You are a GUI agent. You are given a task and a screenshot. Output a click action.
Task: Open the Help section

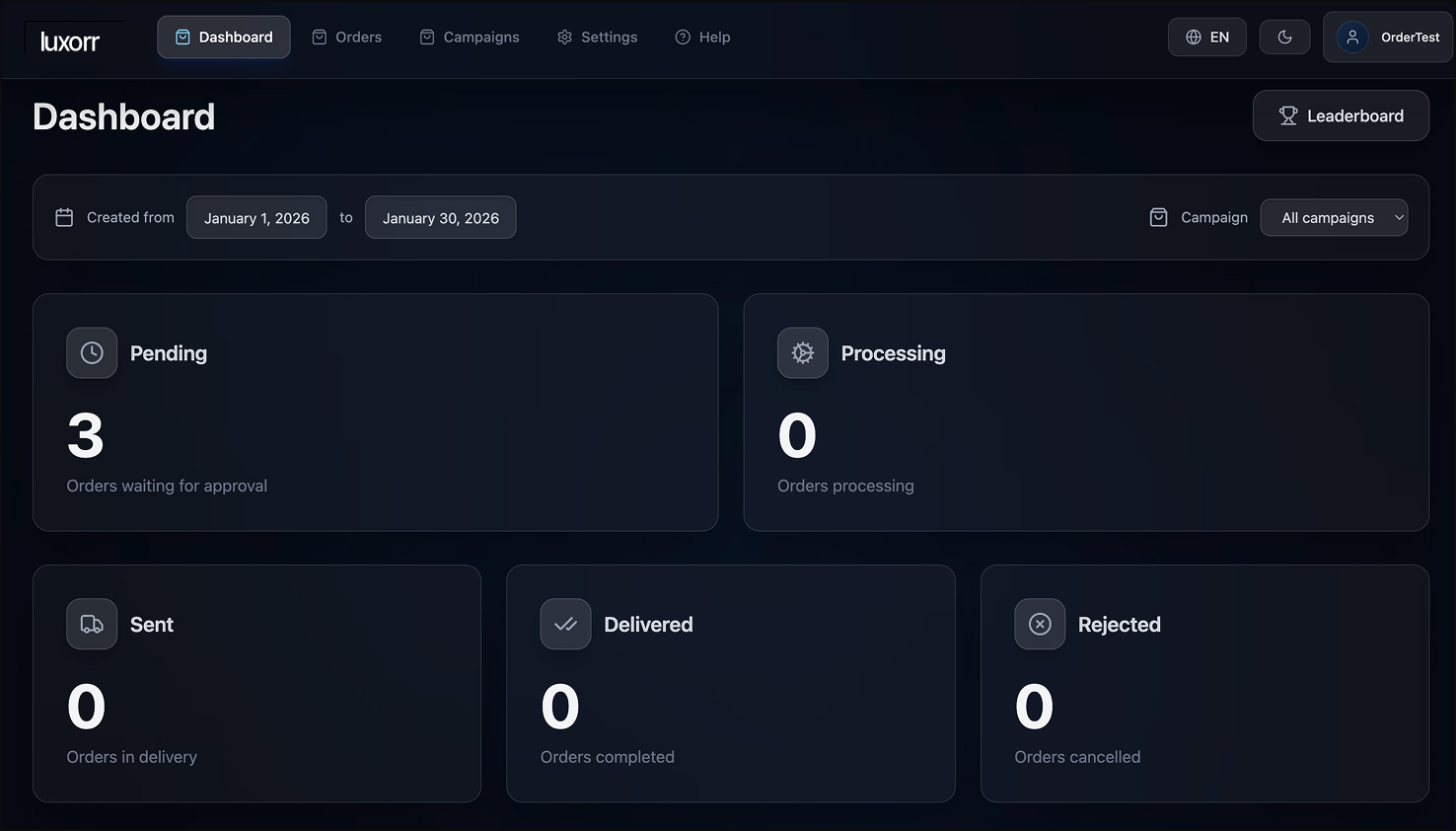pyautogui.click(x=702, y=38)
